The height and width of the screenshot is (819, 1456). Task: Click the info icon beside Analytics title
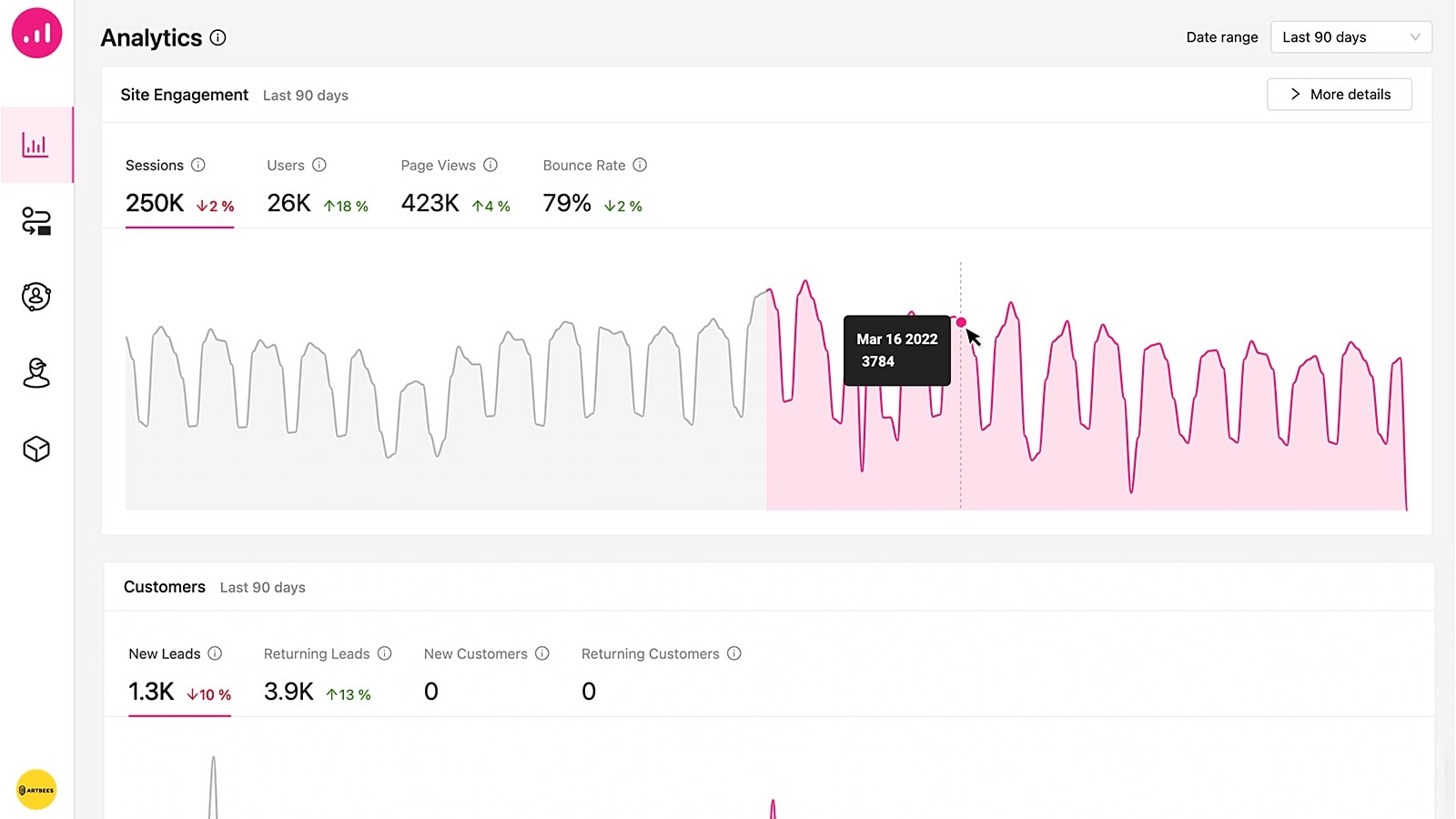(x=218, y=37)
